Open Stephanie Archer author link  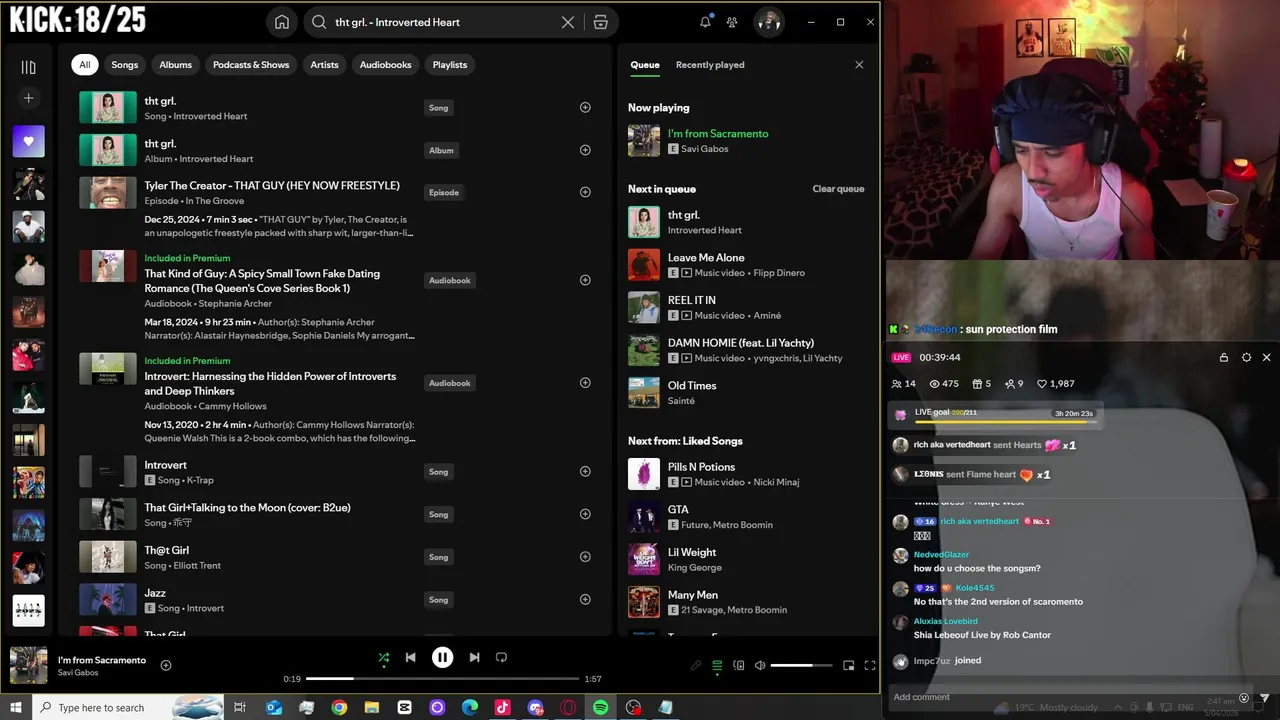pyautogui.click(x=235, y=304)
